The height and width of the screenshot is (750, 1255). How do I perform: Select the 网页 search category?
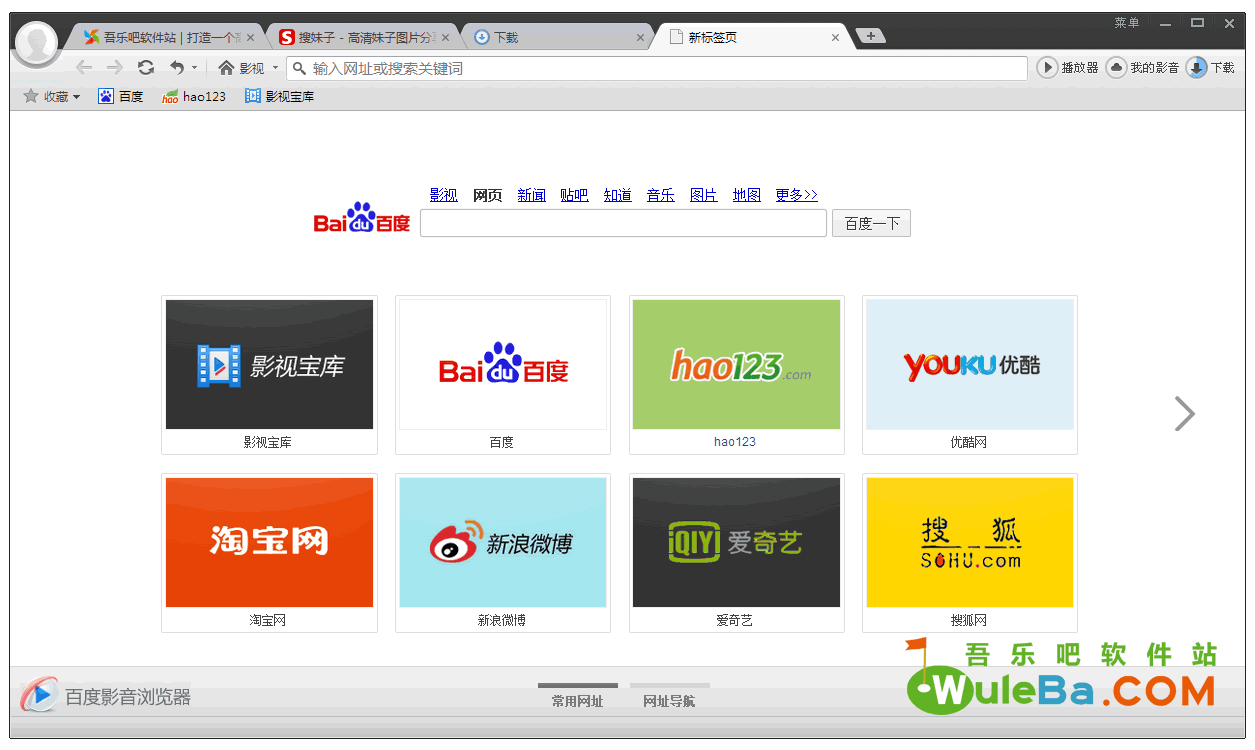487,195
